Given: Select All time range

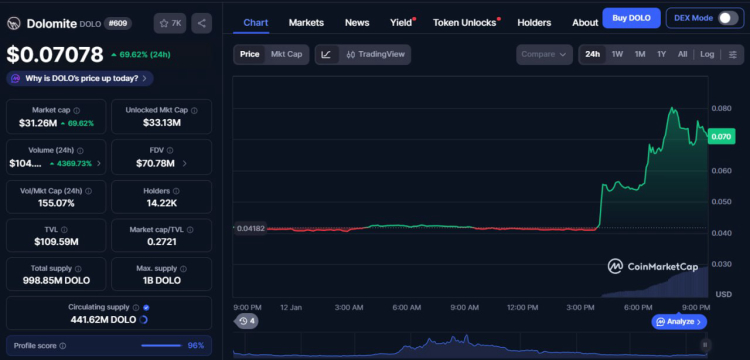Looking at the screenshot, I should click(683, 55).
